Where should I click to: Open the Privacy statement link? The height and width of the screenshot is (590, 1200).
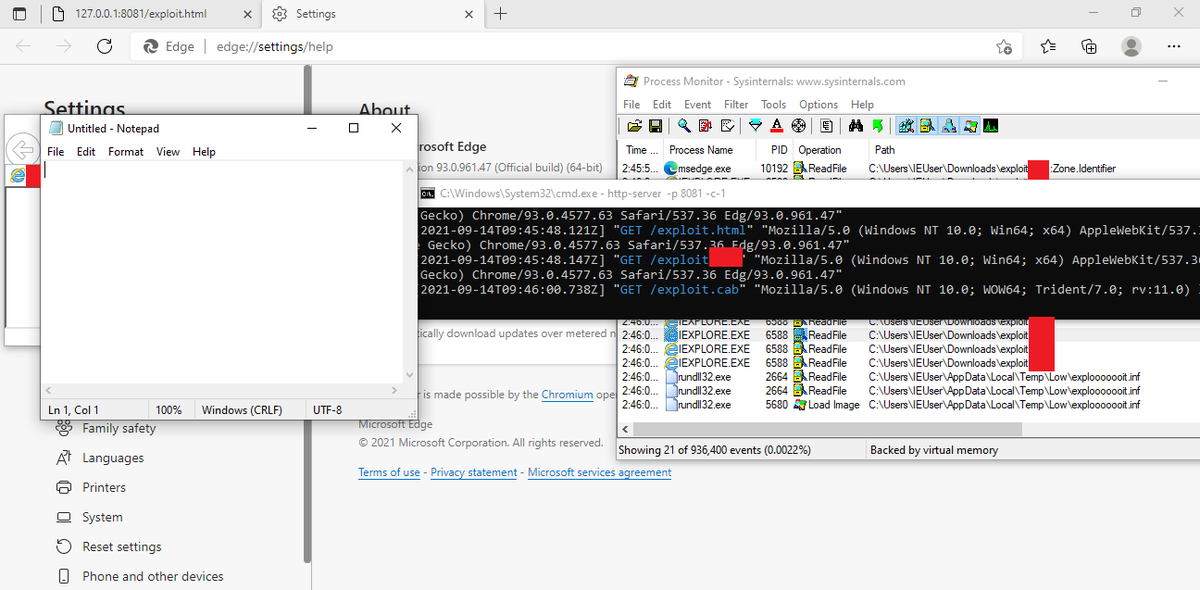tap(474, 472)
